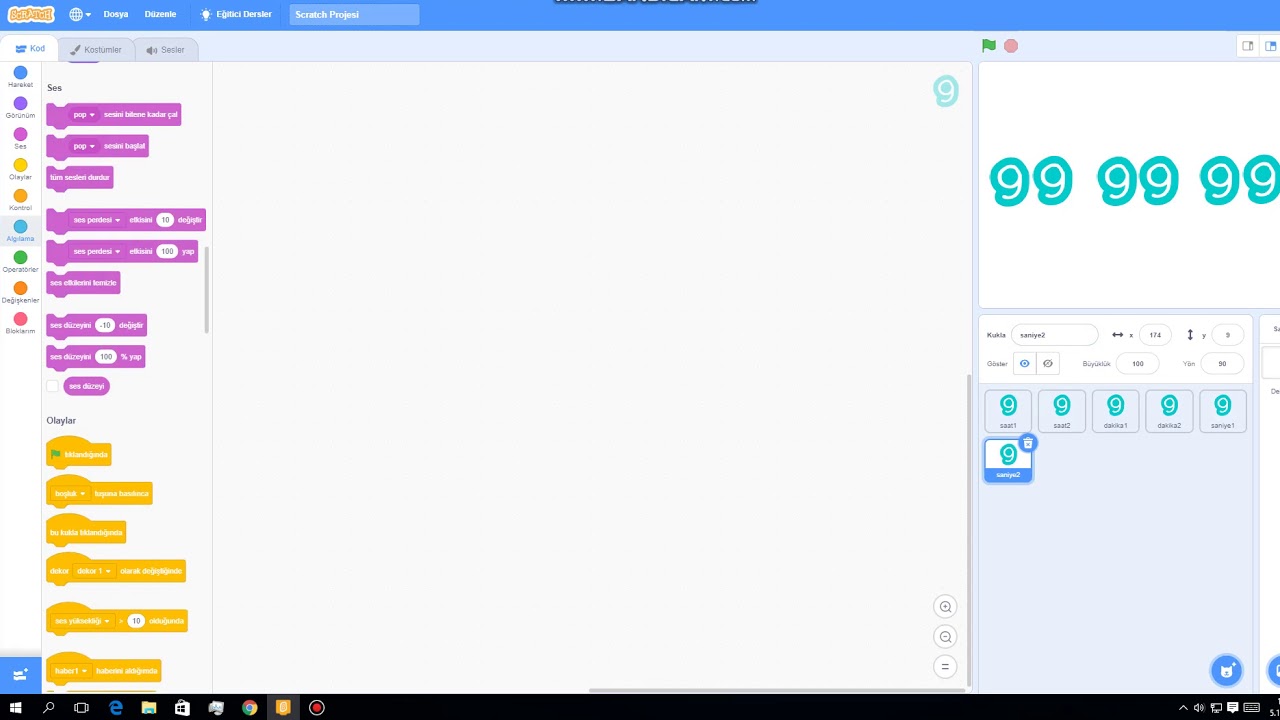
Task: Click the Scratch Projesi title field
Action: tap(355, 15)
